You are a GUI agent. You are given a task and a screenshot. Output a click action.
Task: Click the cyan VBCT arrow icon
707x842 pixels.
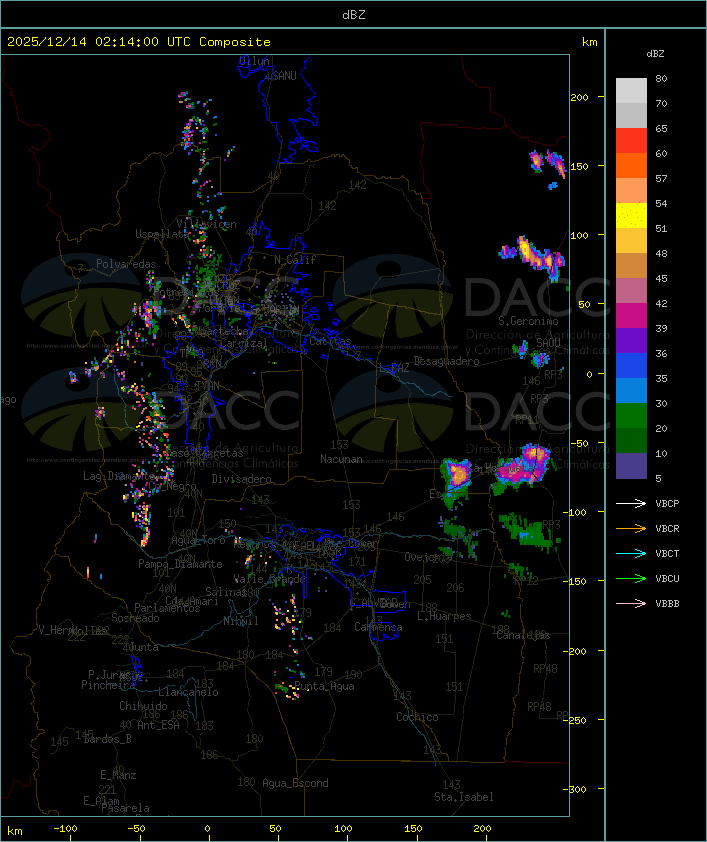pyautogui.click(x=631, y=553)
